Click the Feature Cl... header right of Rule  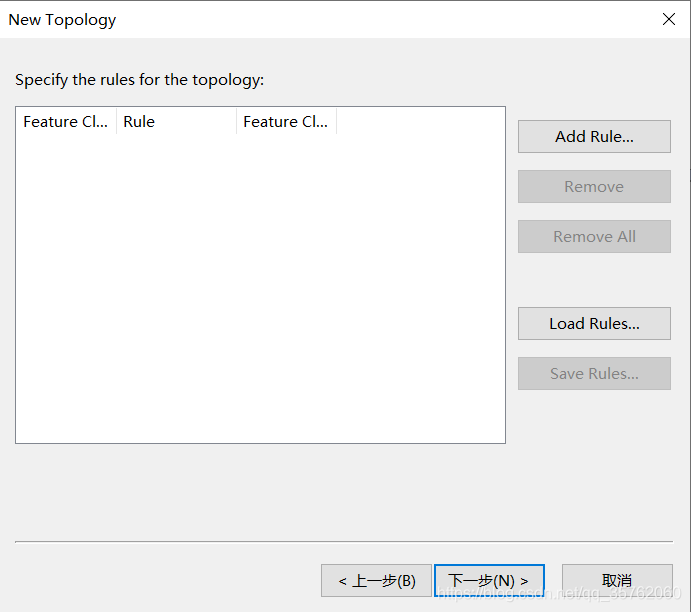click(286, 122)
